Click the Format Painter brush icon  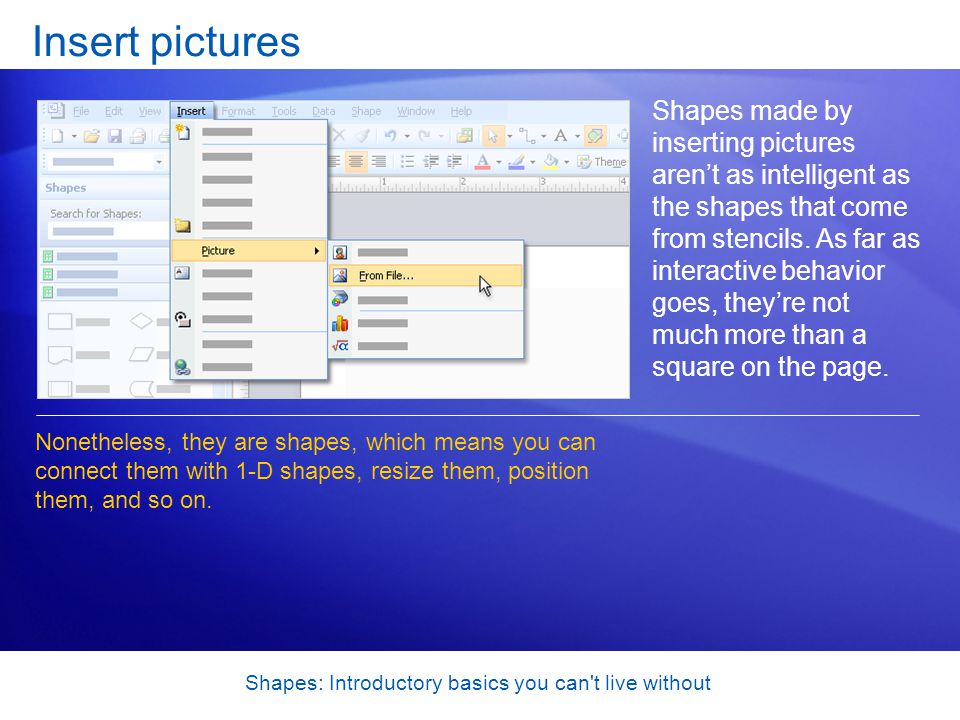click(x=363, y=135)
